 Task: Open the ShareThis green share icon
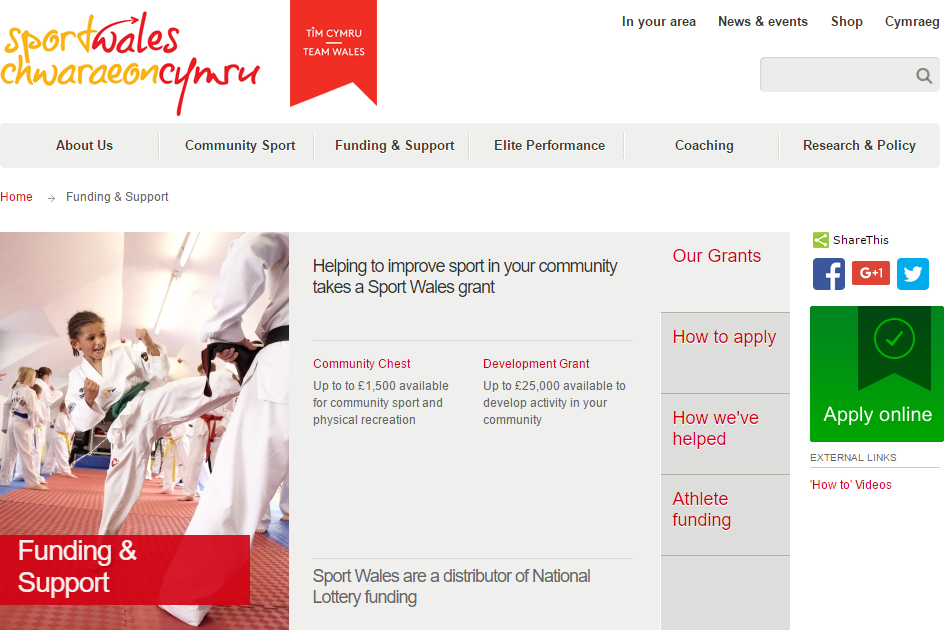820,240
